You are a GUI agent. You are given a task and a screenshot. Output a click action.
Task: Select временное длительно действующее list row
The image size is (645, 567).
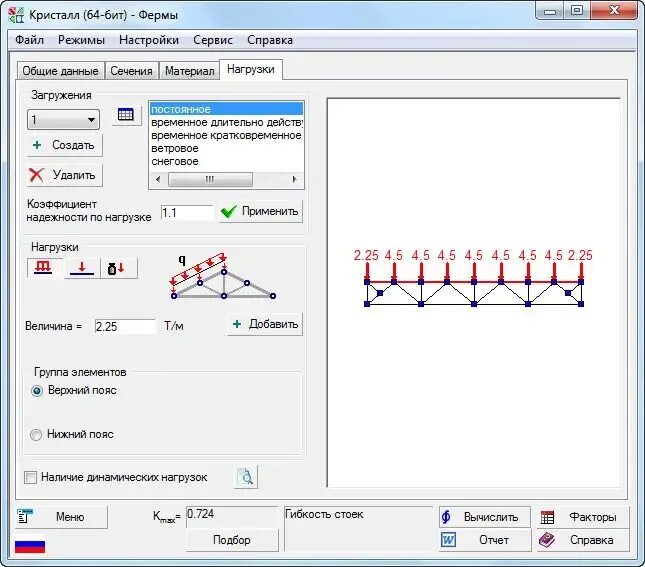[x=227, y=122]
